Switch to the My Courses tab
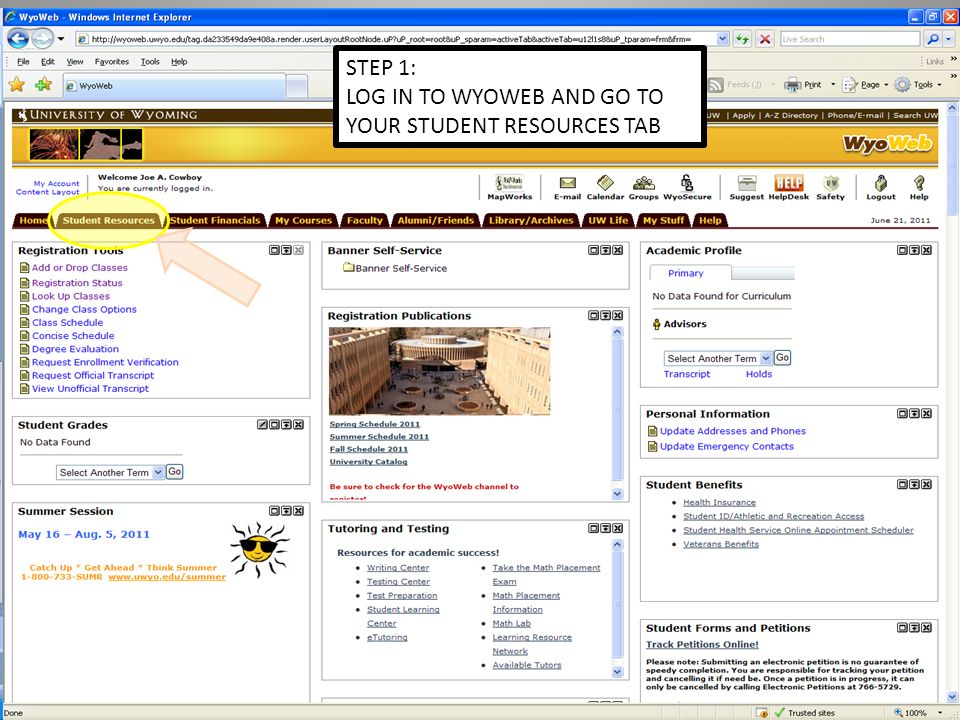The width and height of the screenshot is (960, 720). (303, 220)
